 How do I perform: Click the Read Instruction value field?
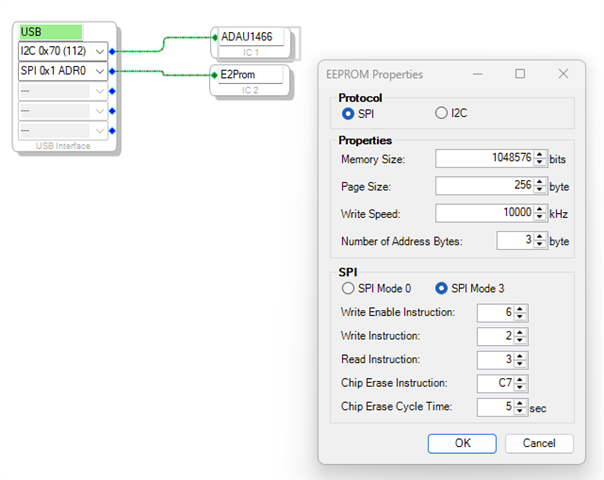point(495,360)
